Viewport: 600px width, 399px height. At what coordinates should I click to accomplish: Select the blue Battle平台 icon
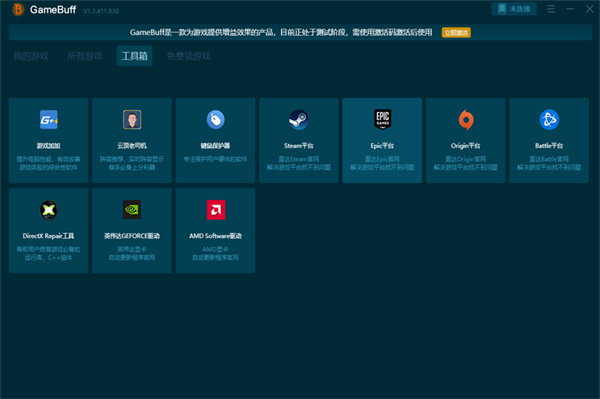[549, 120]
